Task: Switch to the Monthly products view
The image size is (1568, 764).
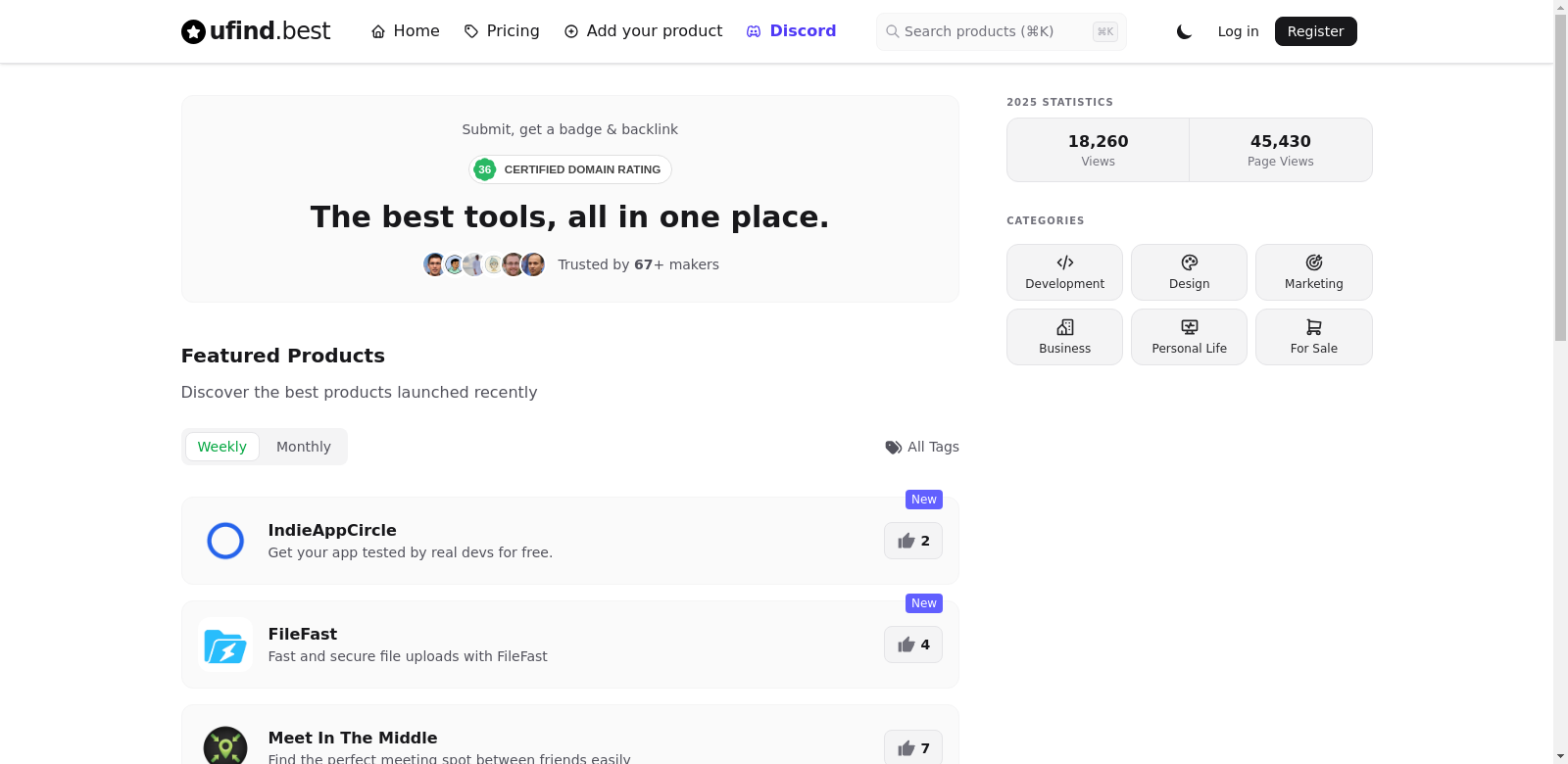Action: point(304,447)
